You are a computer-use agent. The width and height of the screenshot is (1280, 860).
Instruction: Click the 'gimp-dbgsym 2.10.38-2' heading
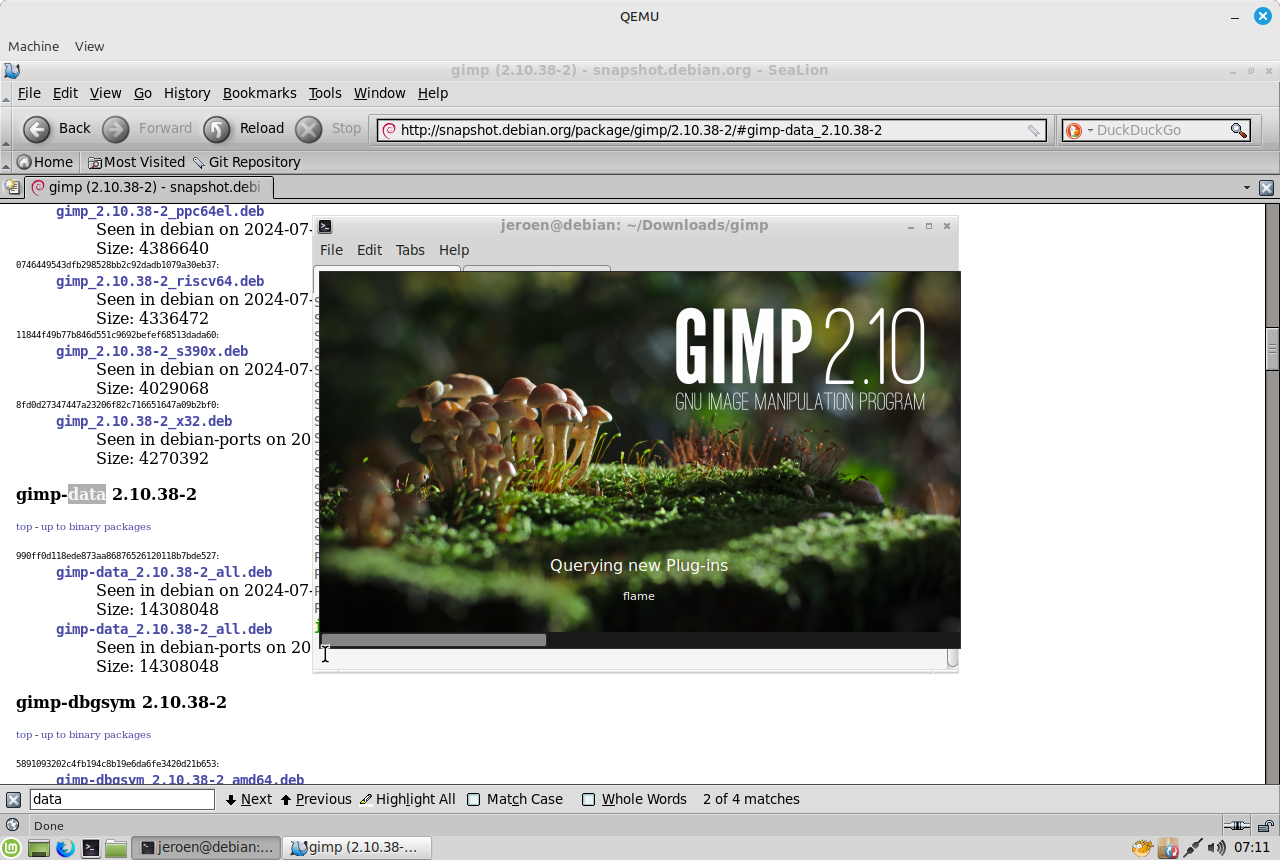pyautogui.click(x=121, y=702)
